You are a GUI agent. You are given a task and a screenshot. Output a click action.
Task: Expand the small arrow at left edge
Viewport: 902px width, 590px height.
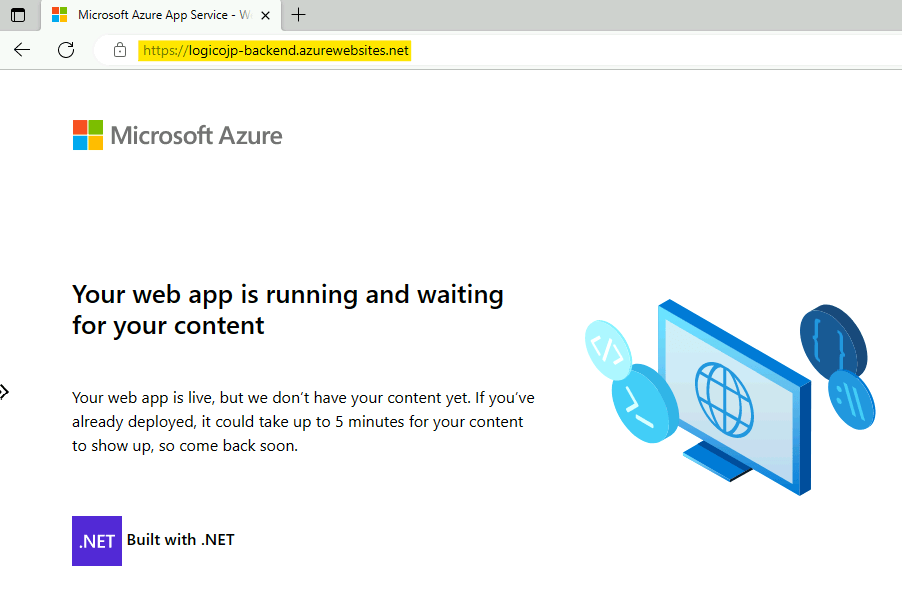[x=4, y=391]
